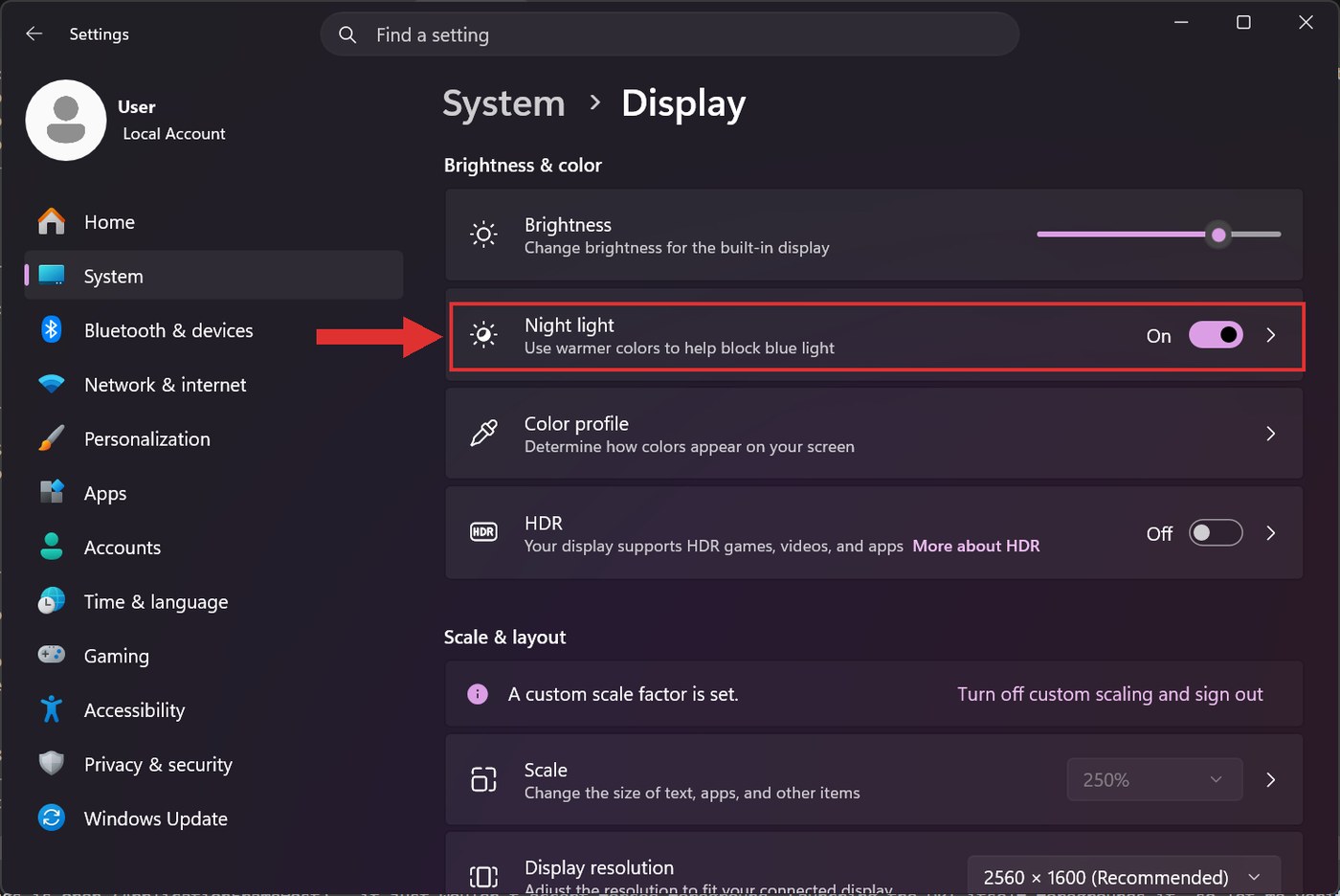Click the back arrow icon in Settings
The width and height of the screenshot is (1340, 896).
(34, 34)
